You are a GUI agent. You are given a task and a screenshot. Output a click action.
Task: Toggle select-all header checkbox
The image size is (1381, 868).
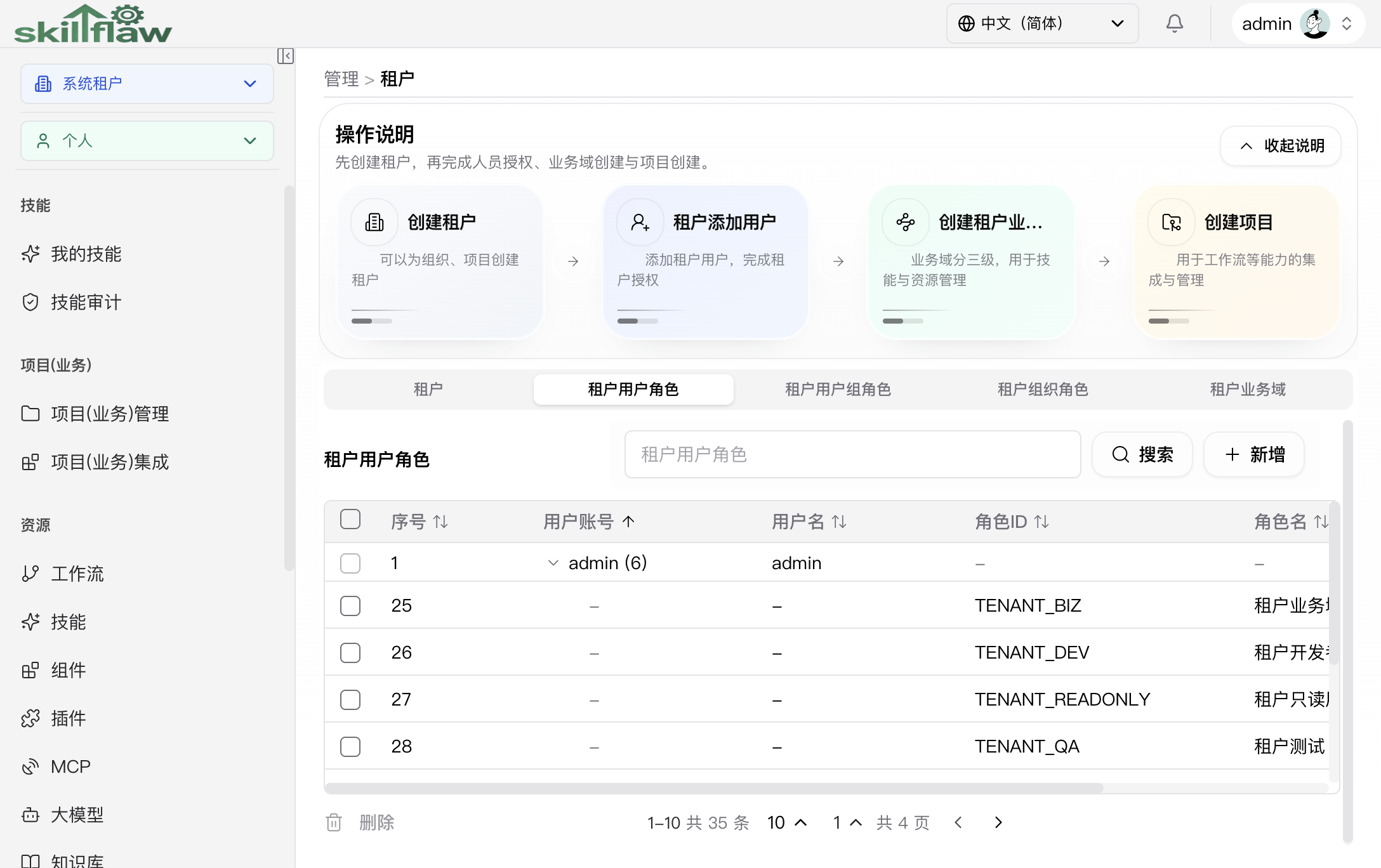(x=350, y=519)
